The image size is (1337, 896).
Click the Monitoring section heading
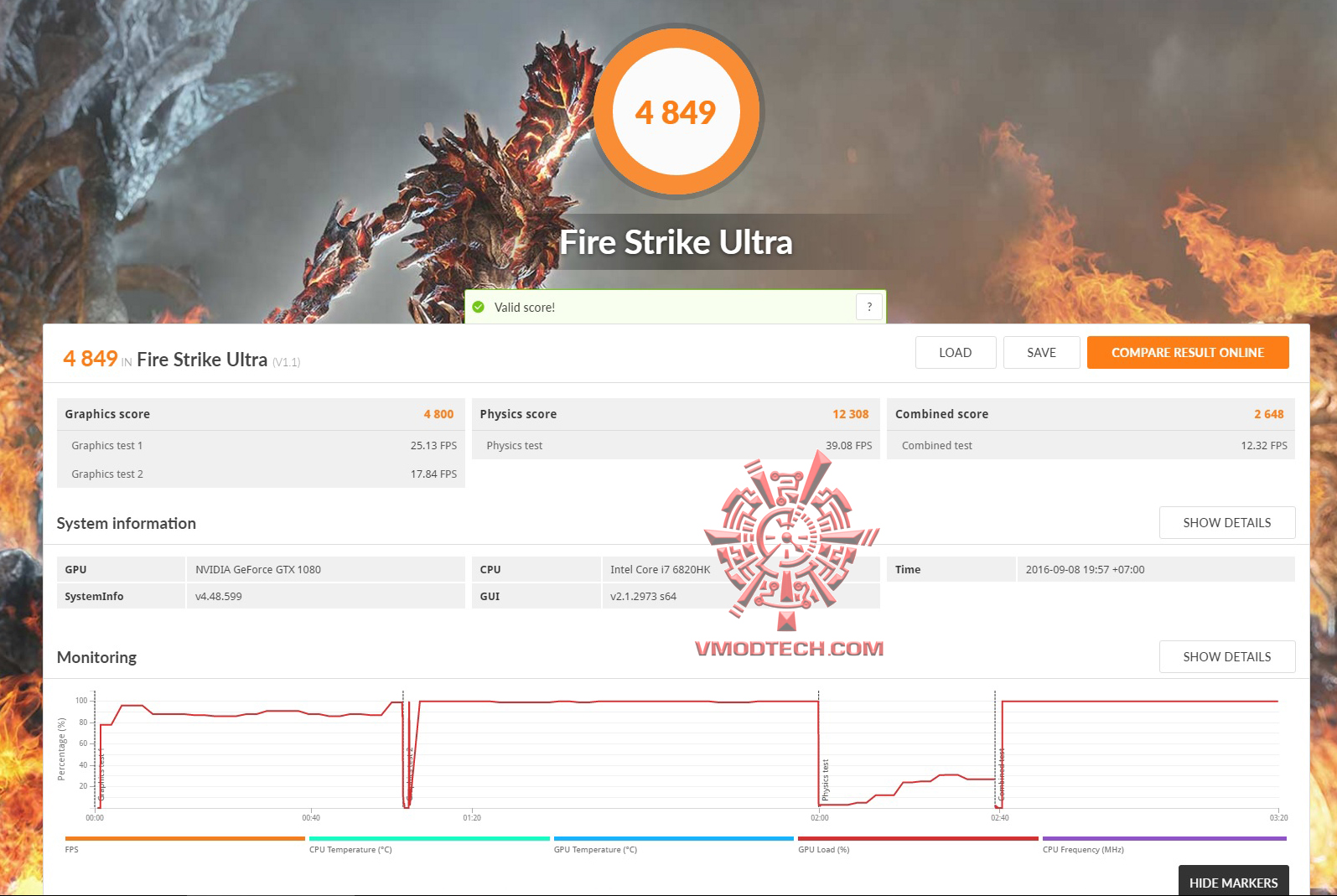[x=96, y=657]
